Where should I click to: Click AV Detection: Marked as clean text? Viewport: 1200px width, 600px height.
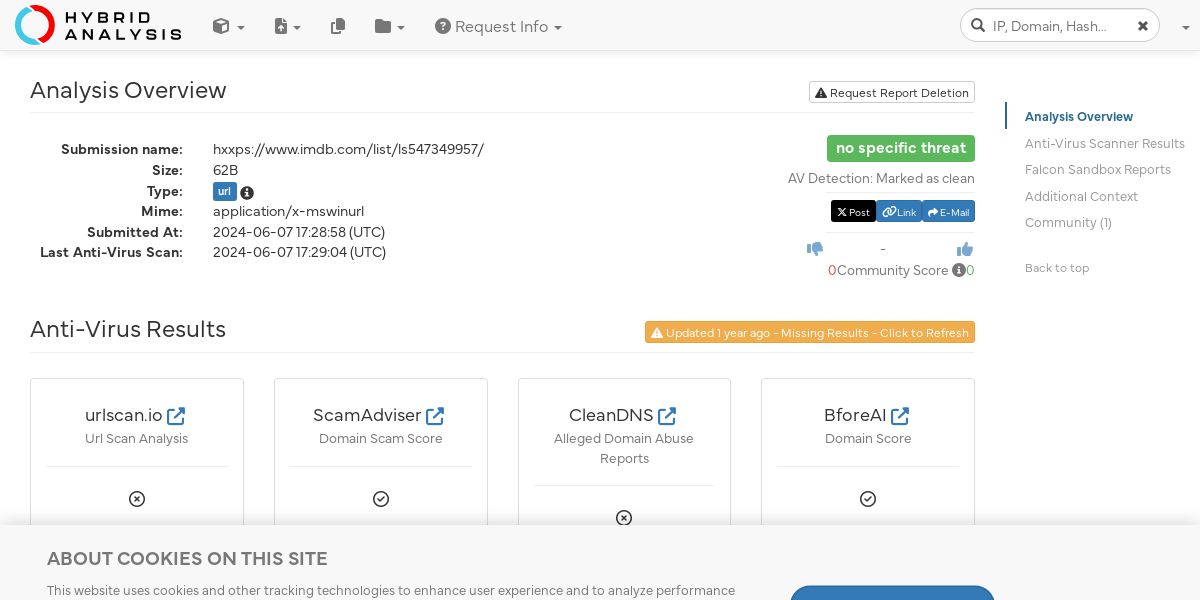[x=881, y=179]
